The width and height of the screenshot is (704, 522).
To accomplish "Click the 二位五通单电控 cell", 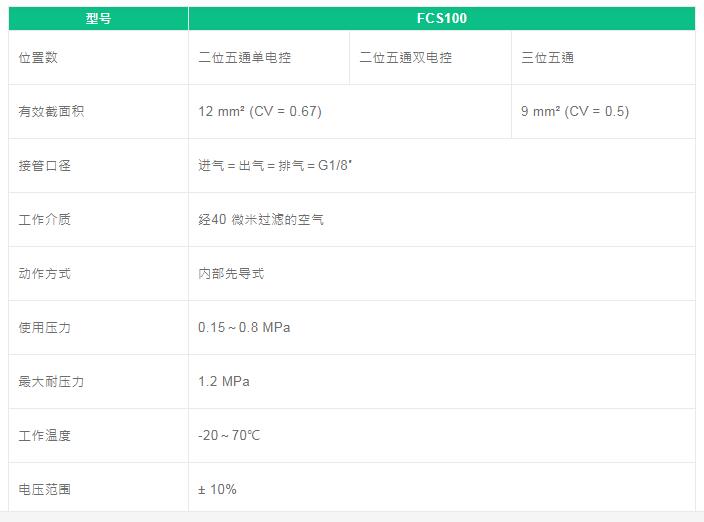I will click(x=245, y=58).
